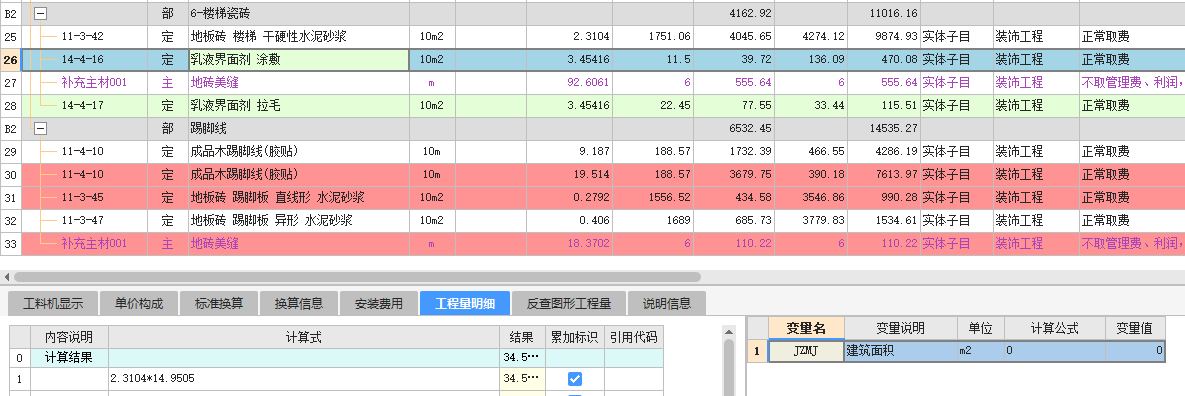Open the 安装费用 tab
1185x396 pixels.
click(379, 304)
